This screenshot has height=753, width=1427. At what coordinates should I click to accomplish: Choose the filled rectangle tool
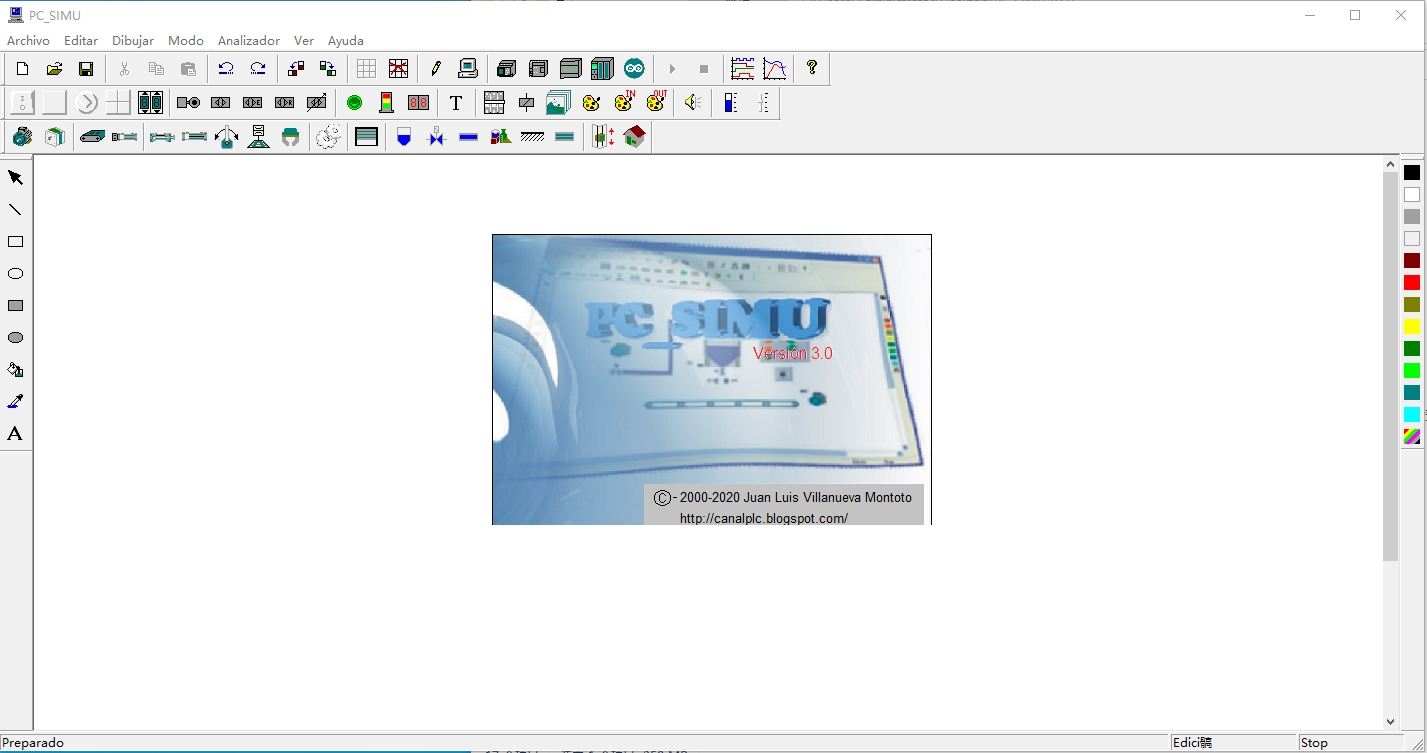(16, 306)
